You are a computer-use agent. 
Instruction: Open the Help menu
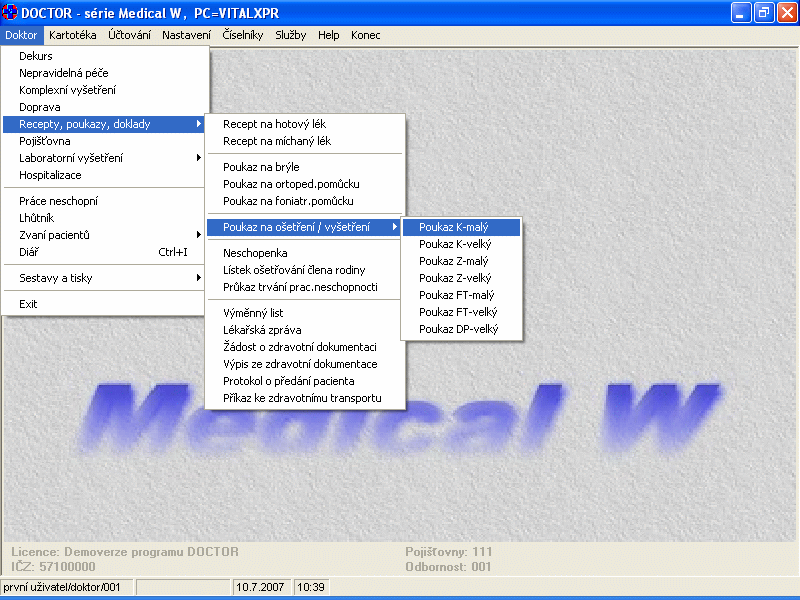point(329,35)
